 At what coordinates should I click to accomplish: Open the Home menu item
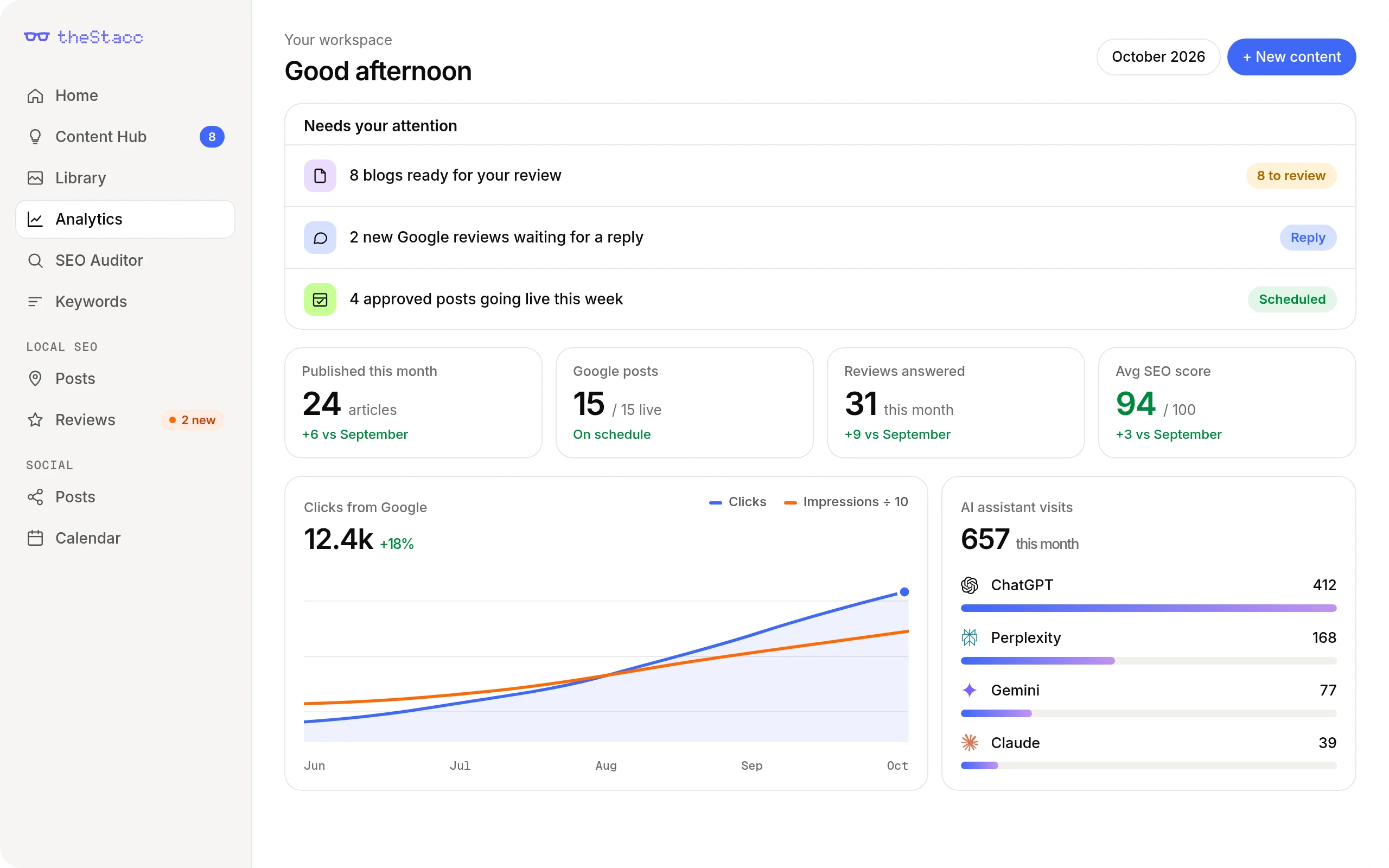pyautogui.click(x=125, y=95)
